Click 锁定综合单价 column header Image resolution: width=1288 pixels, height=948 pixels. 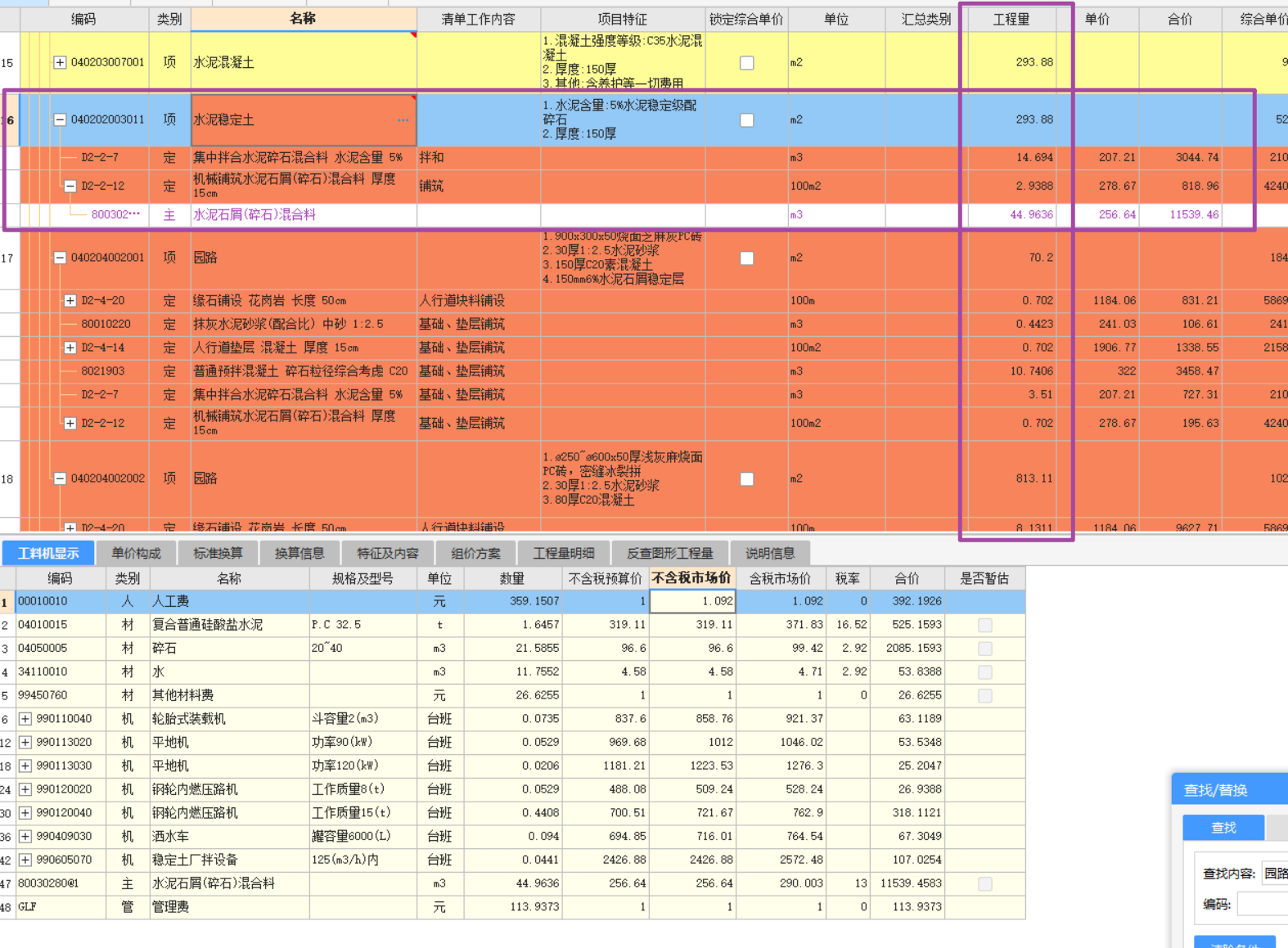click(x=746, y=19)
